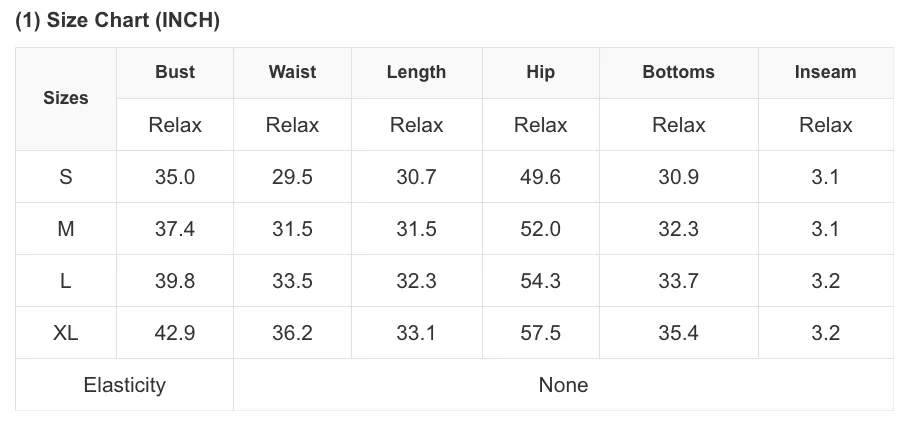This screenshot has width=920, height=442.
Task: Select the XL size row label
Action: pos(66,333)
